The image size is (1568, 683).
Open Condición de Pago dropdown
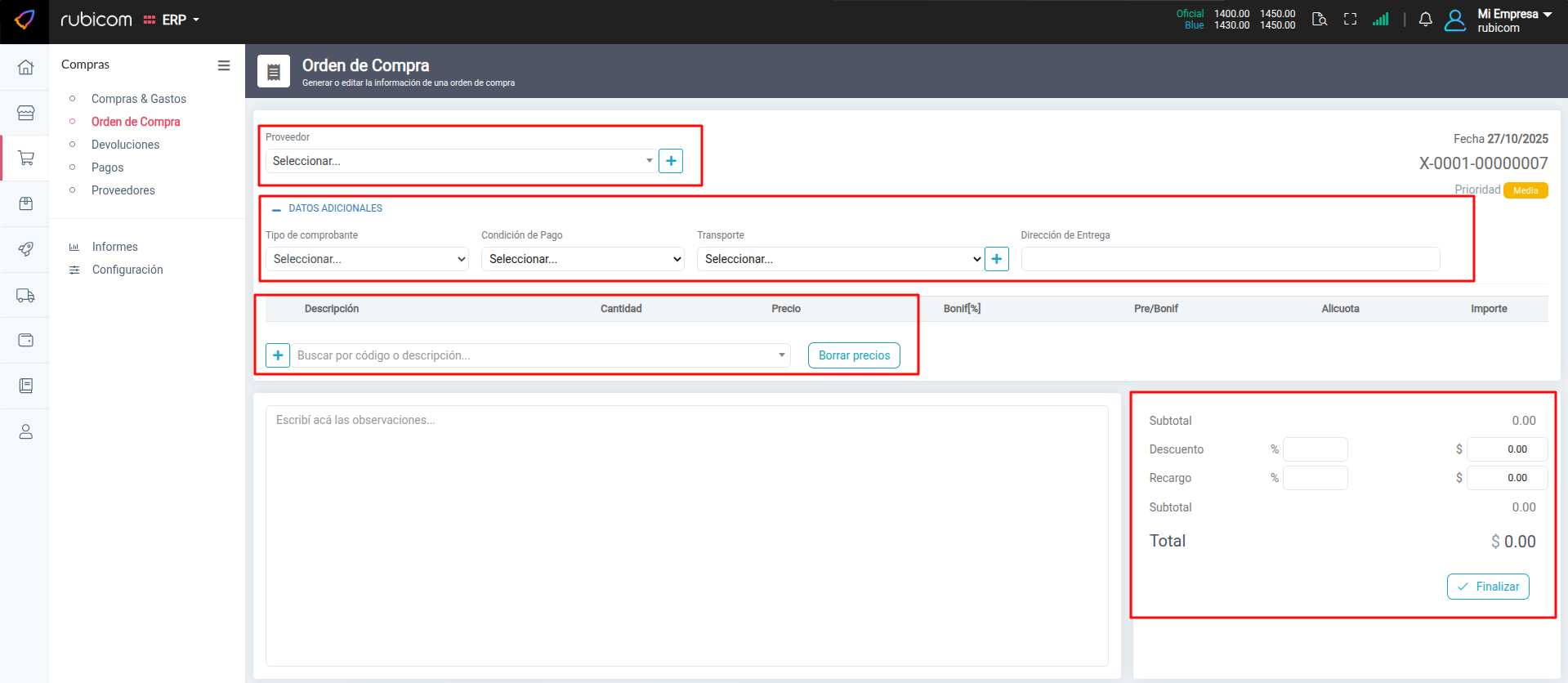(x=583, y=259)
